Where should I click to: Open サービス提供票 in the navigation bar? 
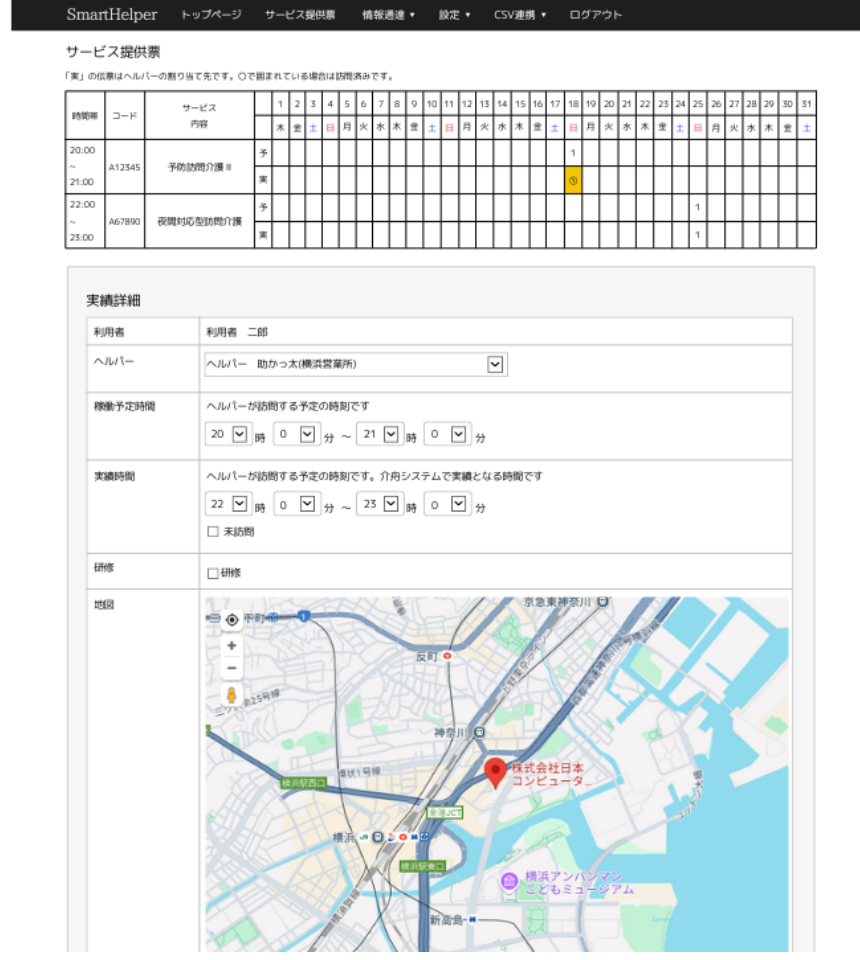300,15
